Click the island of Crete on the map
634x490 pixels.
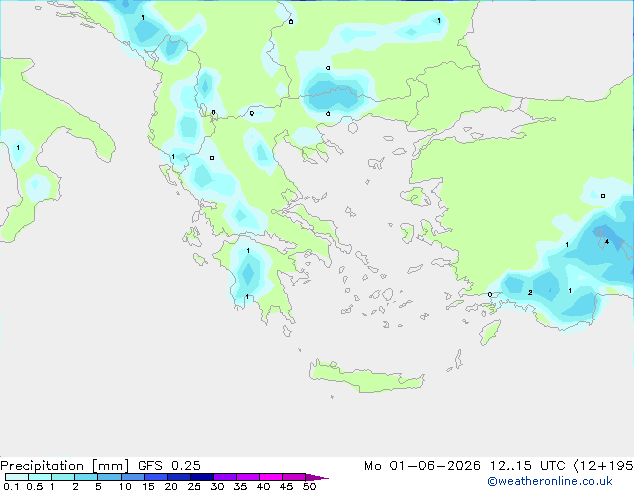pyautogui.click(x=366, y=376)
